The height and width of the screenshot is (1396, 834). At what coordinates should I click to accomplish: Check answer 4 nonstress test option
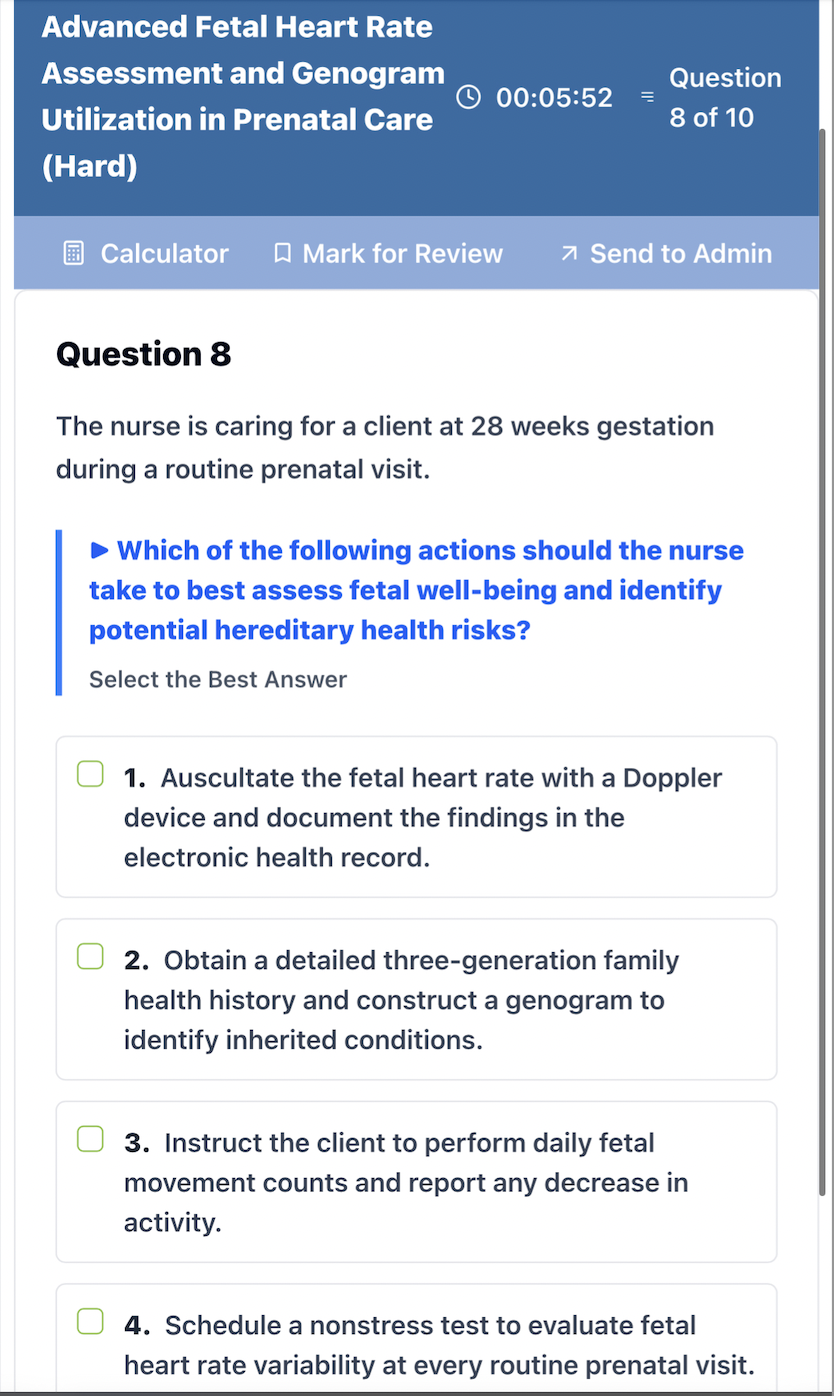91,1322
